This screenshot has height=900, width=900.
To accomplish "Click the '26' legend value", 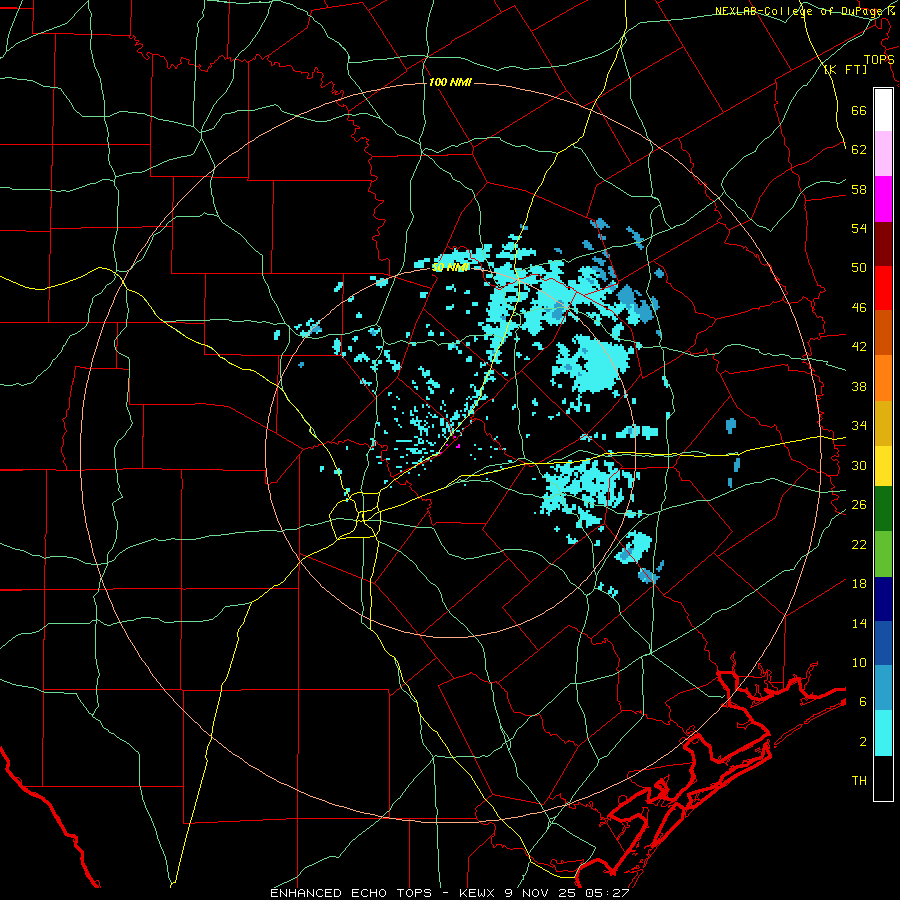I will click(x=859, y=505).
